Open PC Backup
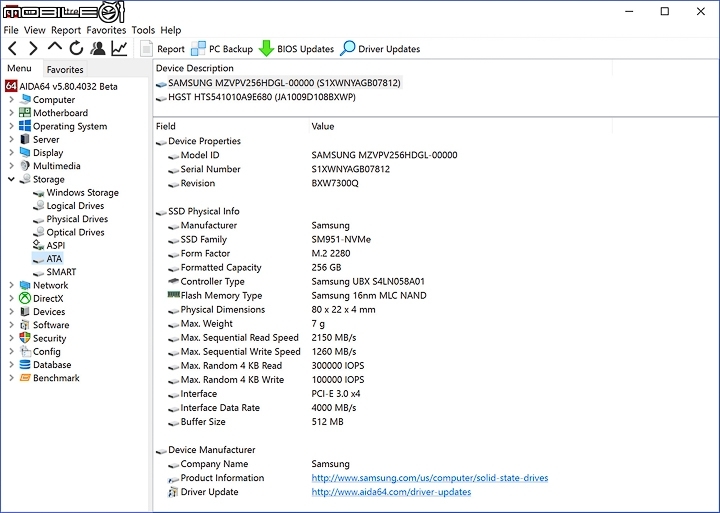Screen dimensions: 720x513 [222, 49]
